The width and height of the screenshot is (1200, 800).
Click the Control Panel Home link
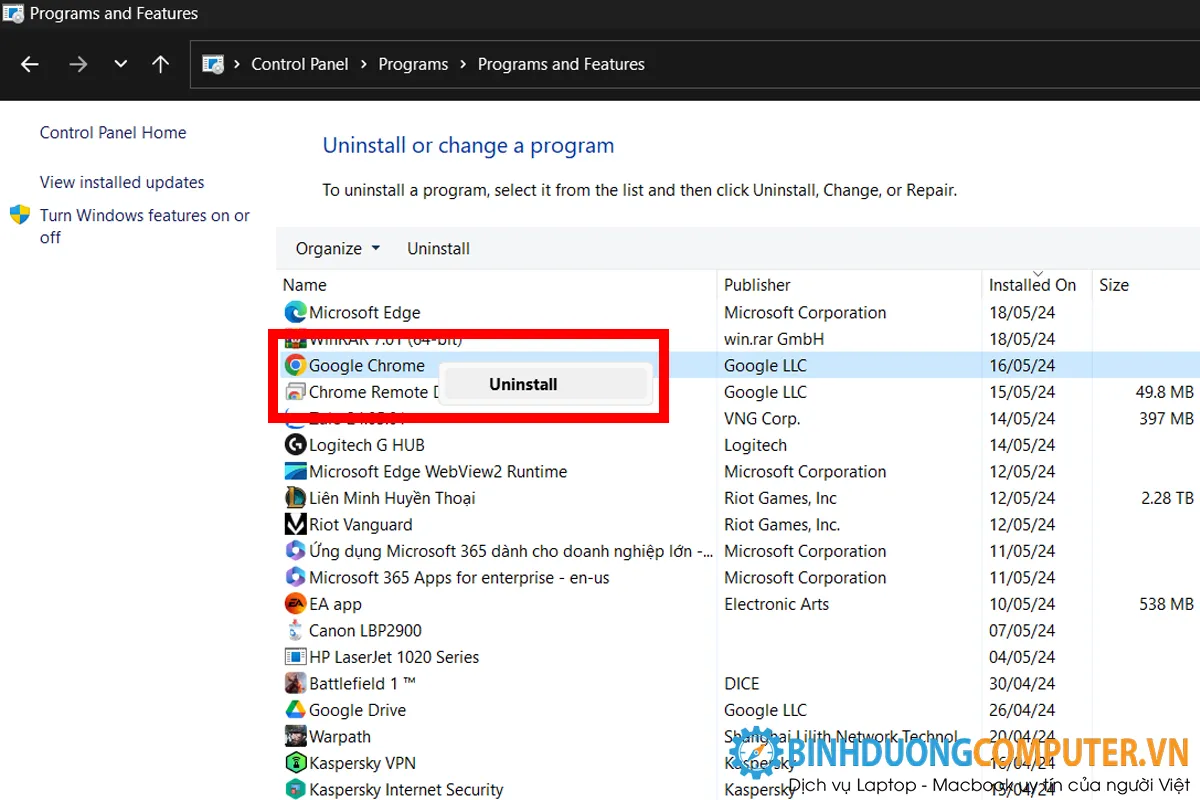click(112, 132)
